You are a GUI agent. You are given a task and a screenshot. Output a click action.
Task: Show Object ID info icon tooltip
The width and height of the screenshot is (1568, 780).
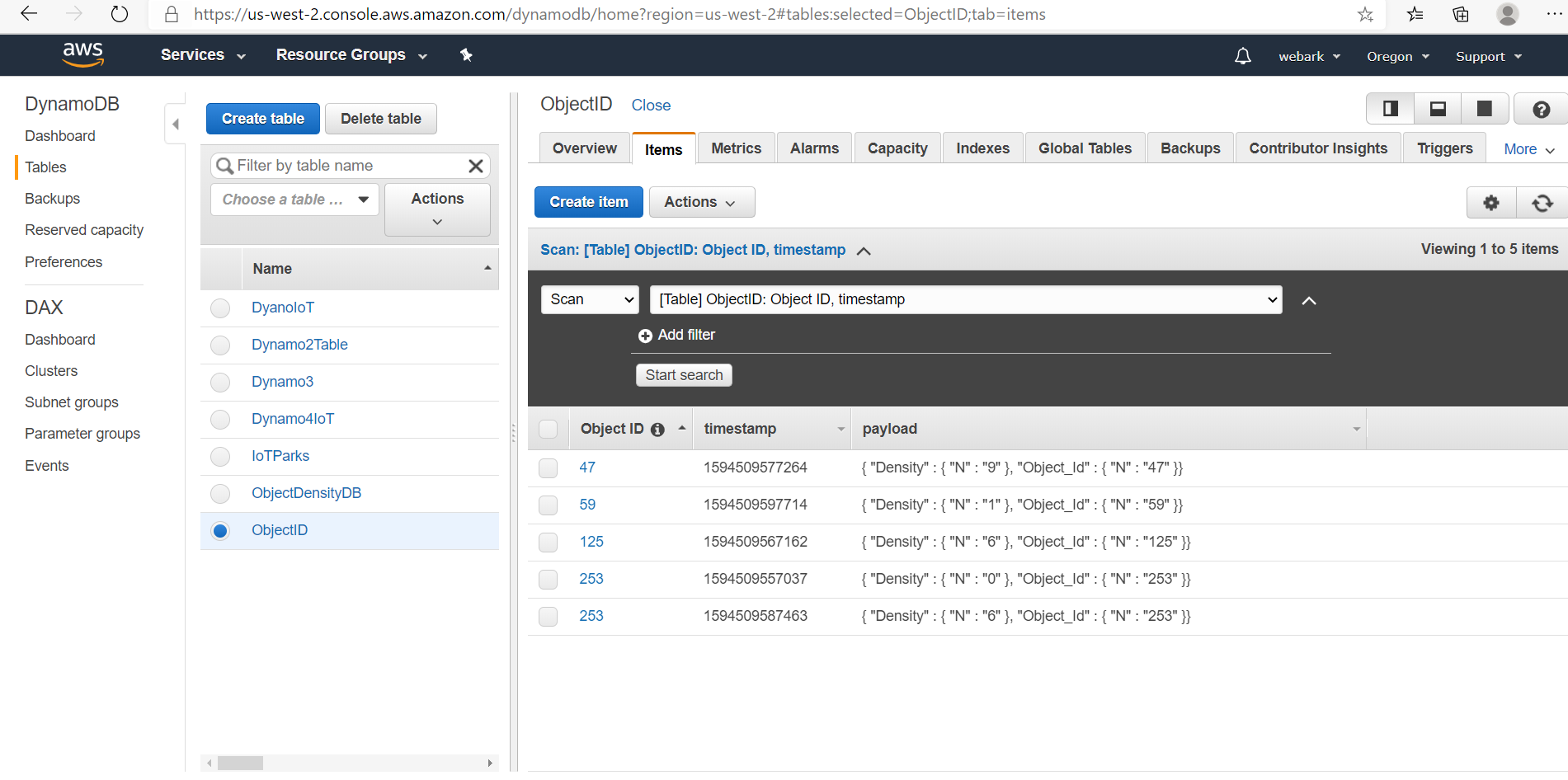[657, 430]
